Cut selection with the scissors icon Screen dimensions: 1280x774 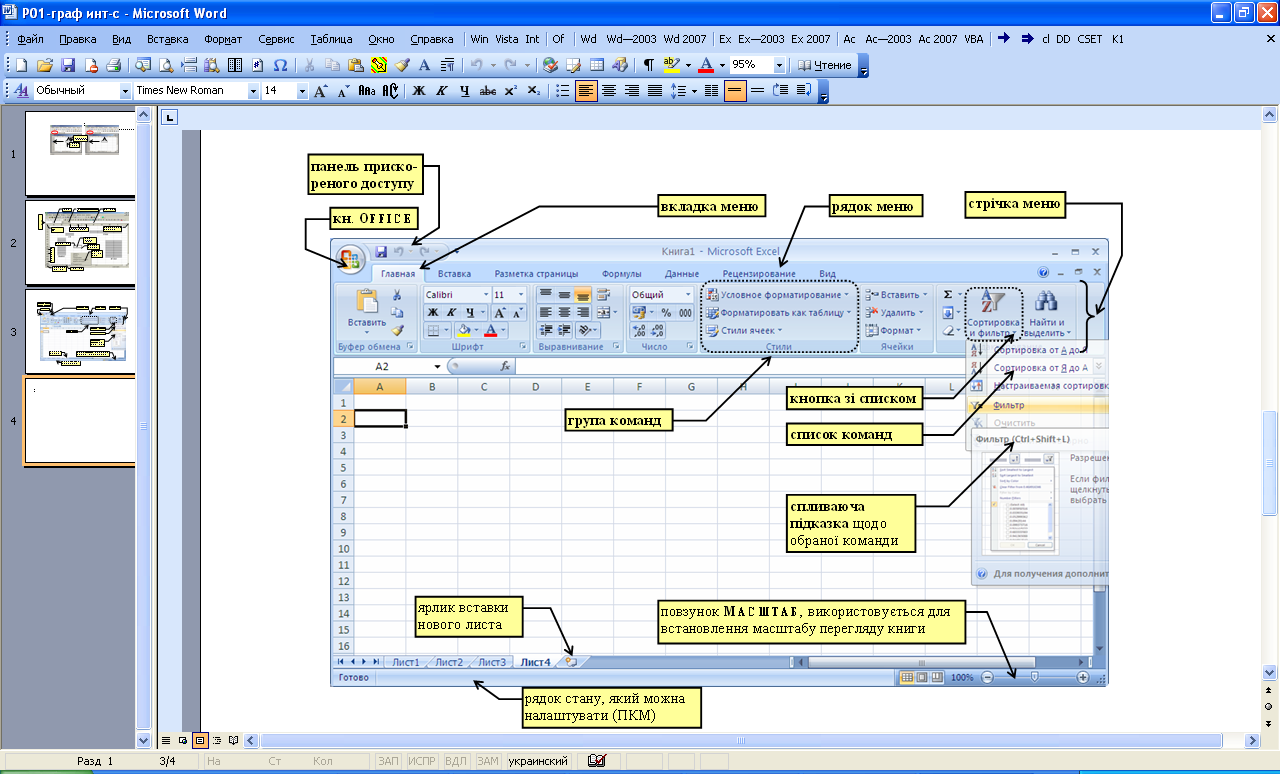(x=309, y=65)
